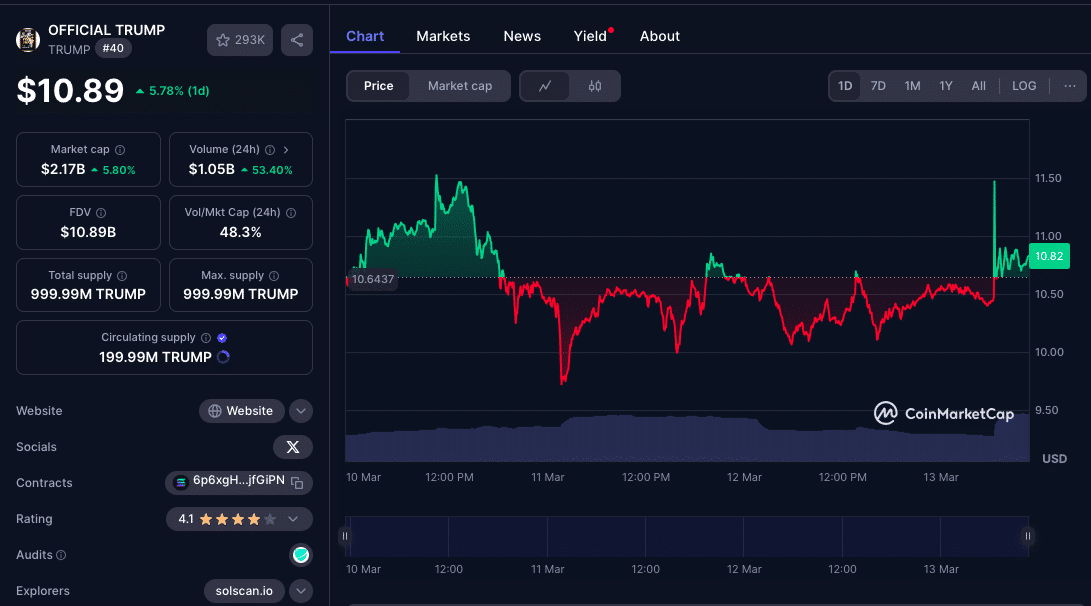Select the 7D time range
The image size is (1091, 606).
point(878,86)
